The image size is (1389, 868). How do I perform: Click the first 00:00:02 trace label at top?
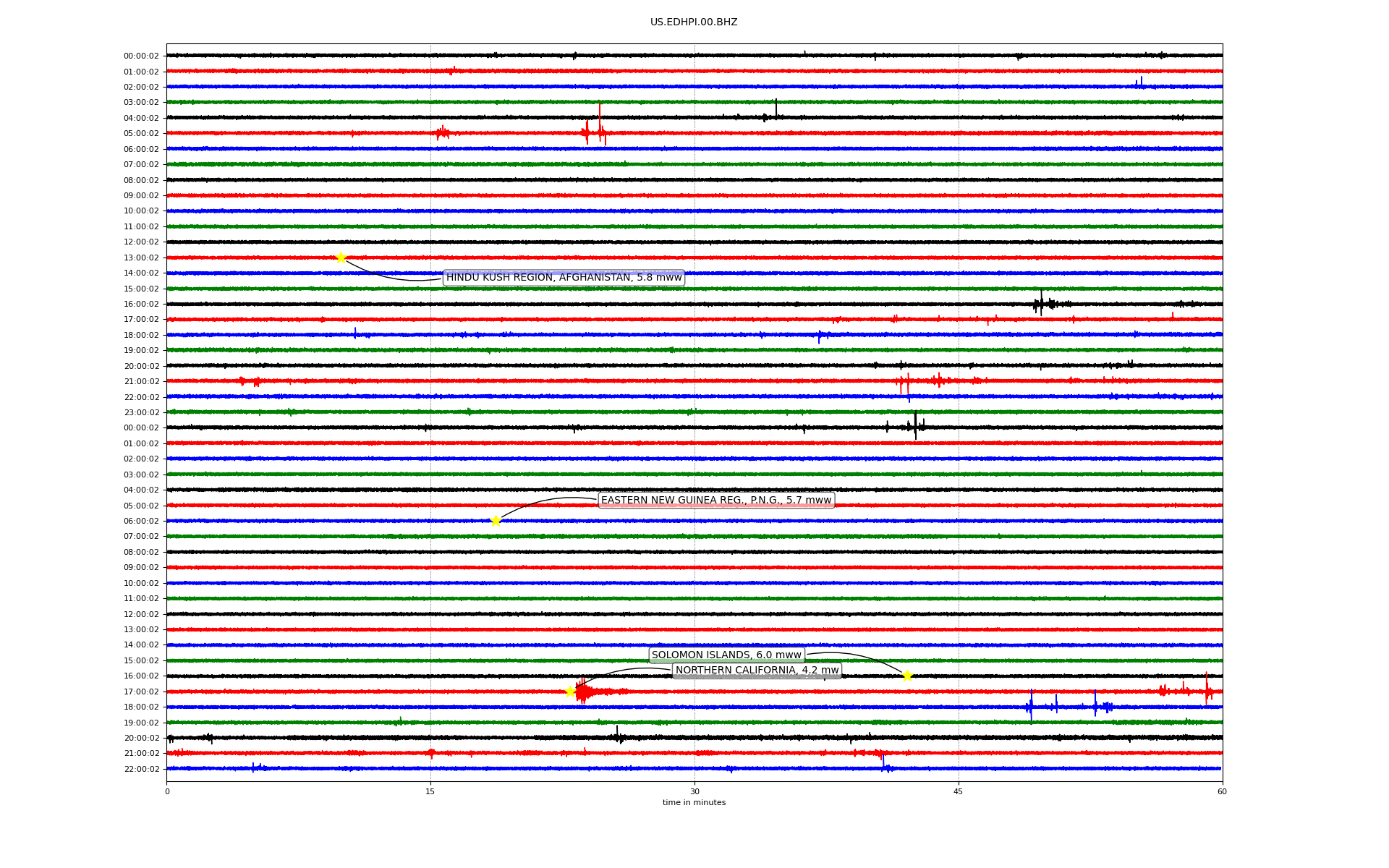(141, 56)
